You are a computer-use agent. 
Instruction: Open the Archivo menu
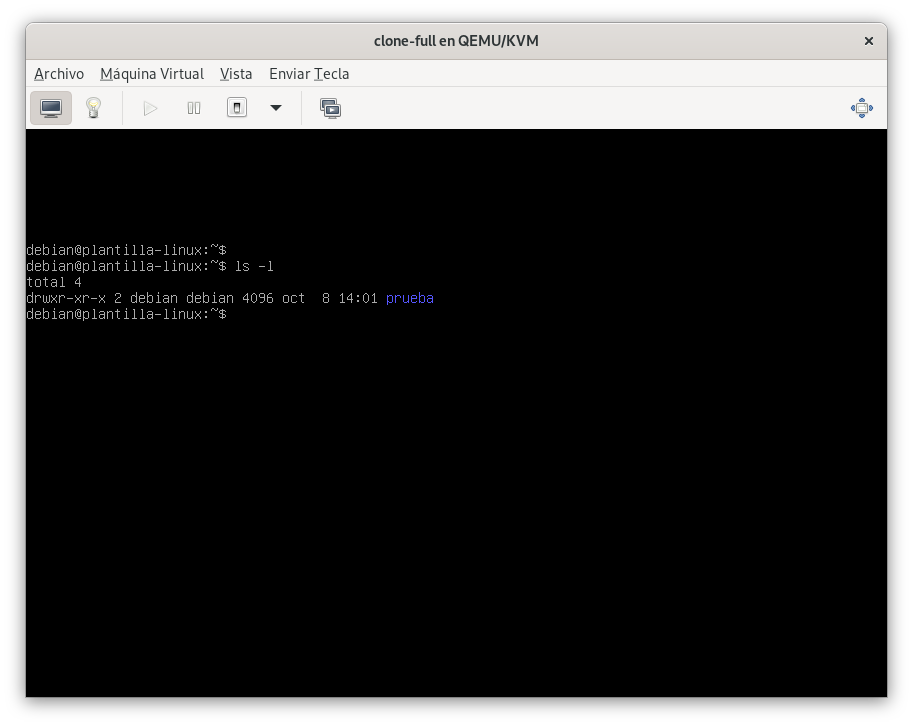pyautogui.click(x=59, y=74)
